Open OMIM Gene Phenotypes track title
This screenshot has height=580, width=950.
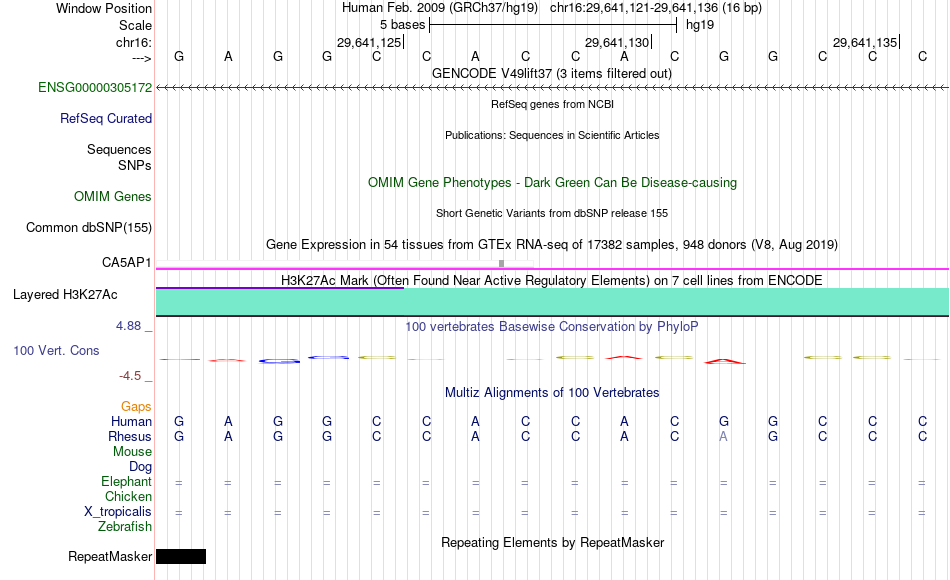(552, 182)
